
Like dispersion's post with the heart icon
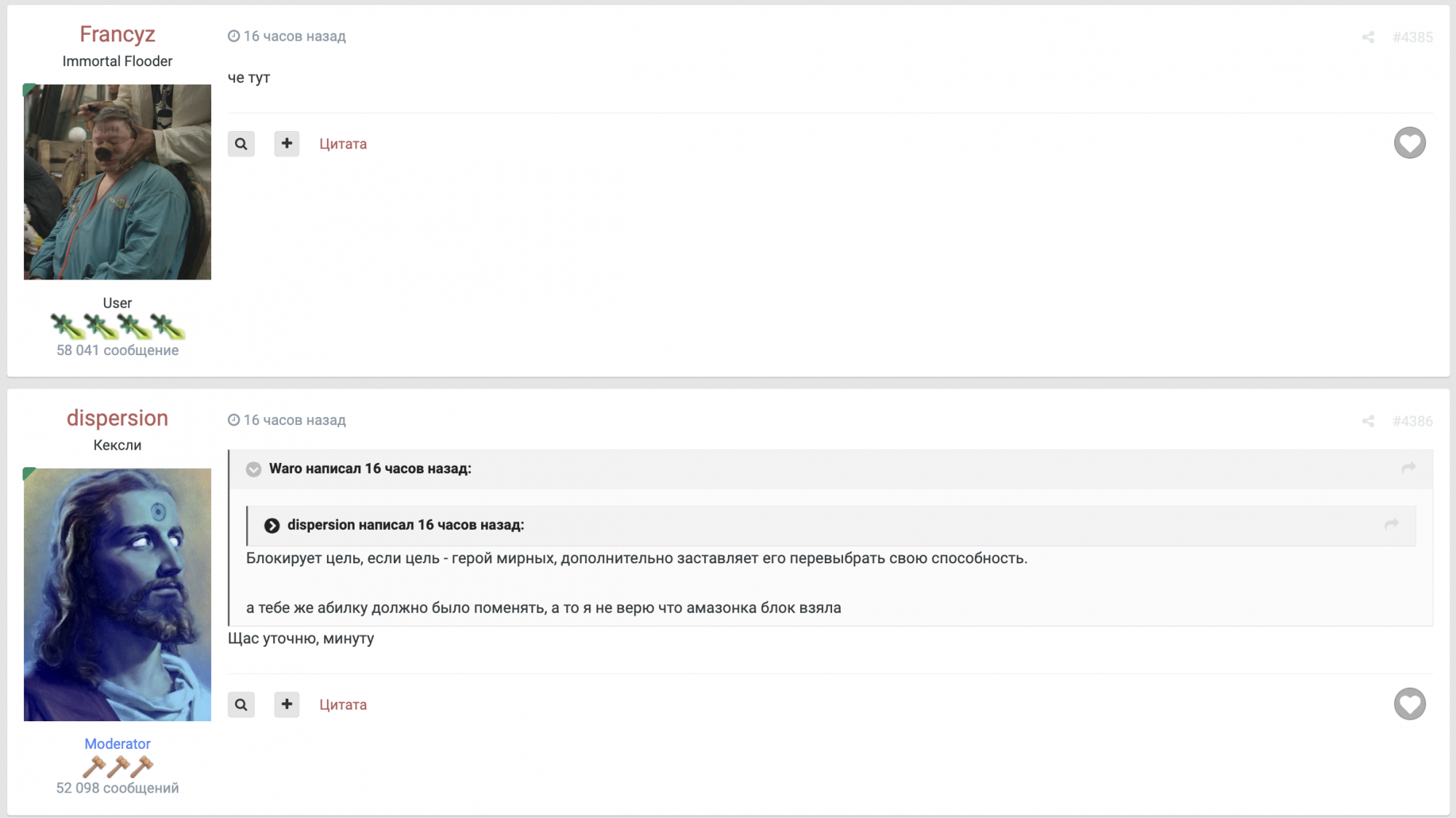click(x=1409, y=704)
